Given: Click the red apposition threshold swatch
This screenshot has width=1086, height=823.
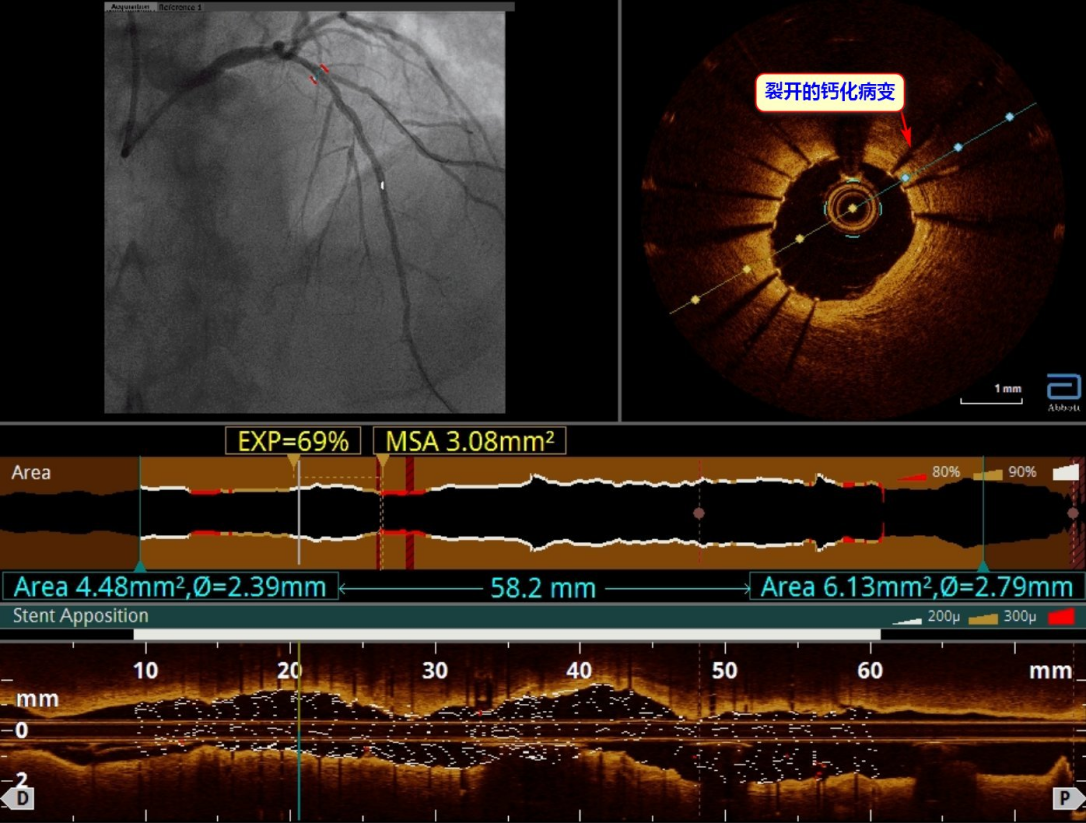Looking at the screenshot, I should [1060, 617].
